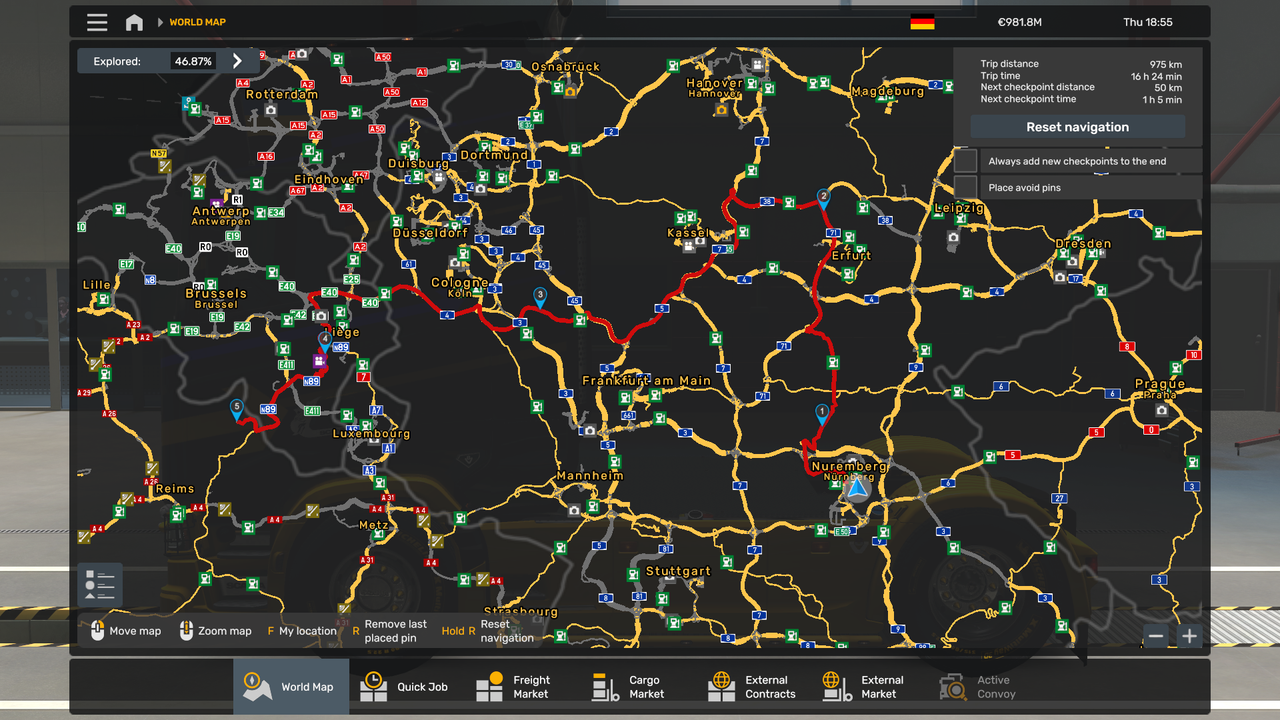The width and height of the screenshot is (1280, 720).
Task: Click the Prague city label
Action: pyautogui.click(x=1160, y=384)
